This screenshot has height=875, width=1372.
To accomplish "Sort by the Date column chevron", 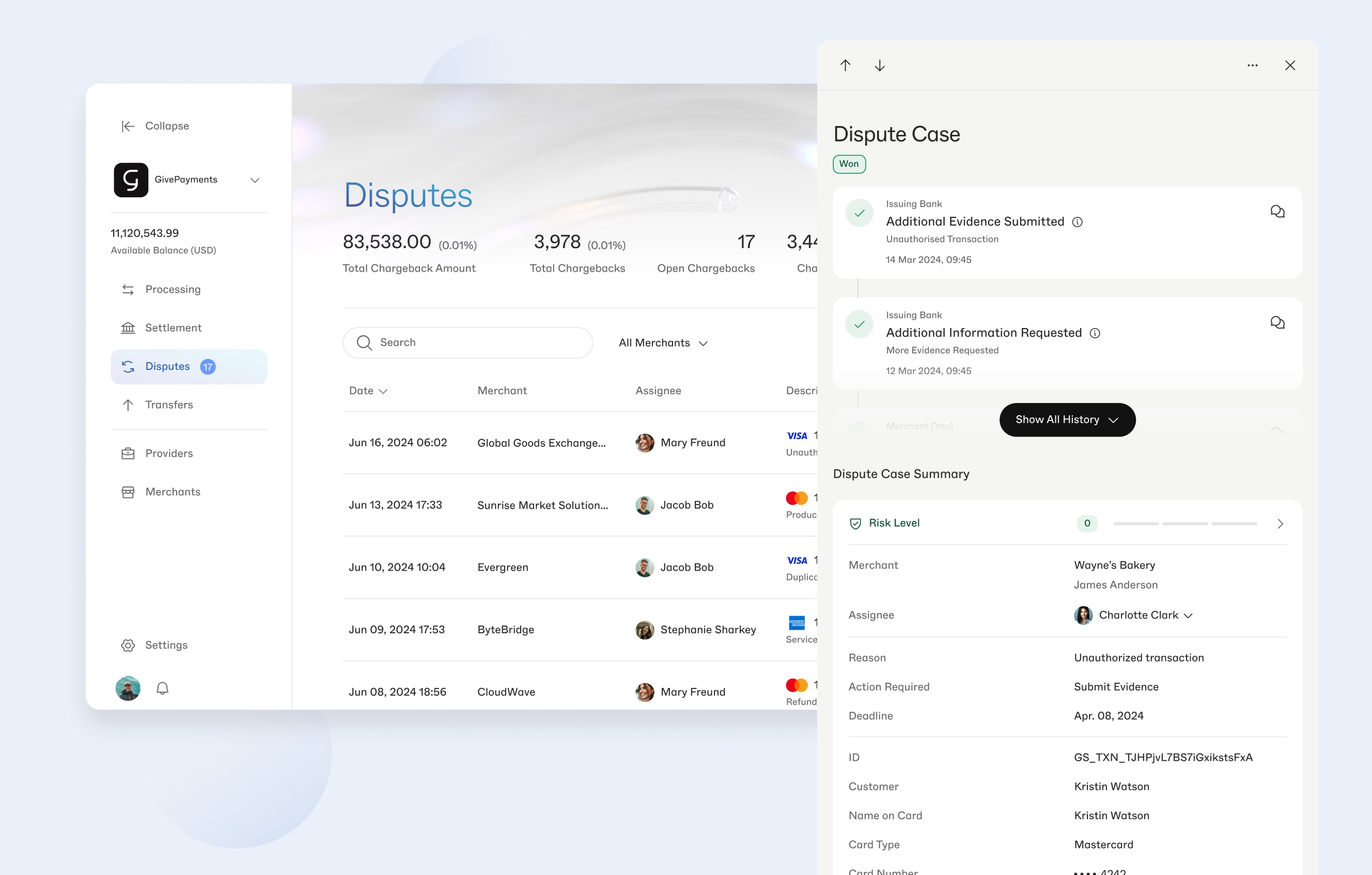I will (x=383, y=392).
